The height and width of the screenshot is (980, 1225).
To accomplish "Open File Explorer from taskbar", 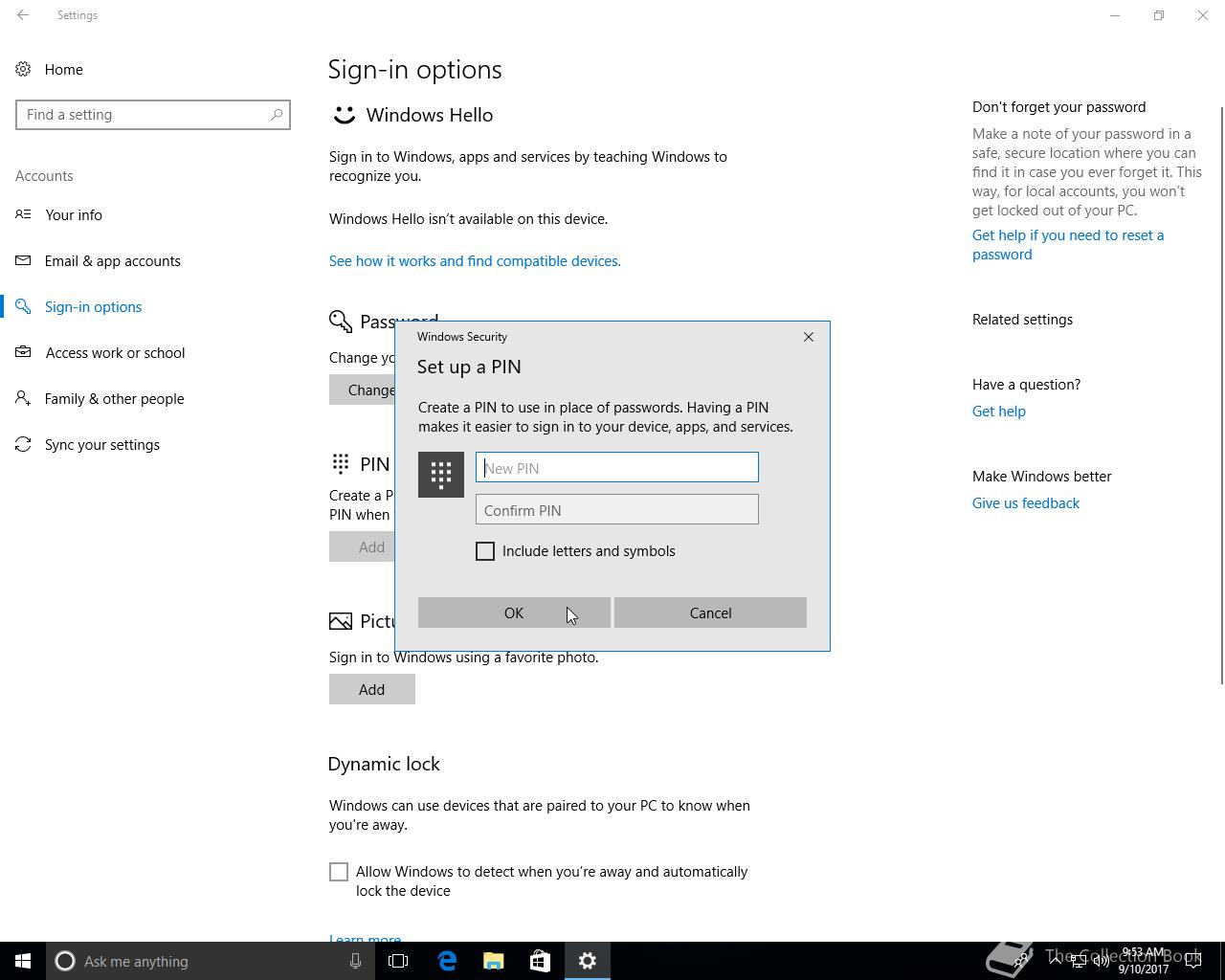I will point(494,961).
